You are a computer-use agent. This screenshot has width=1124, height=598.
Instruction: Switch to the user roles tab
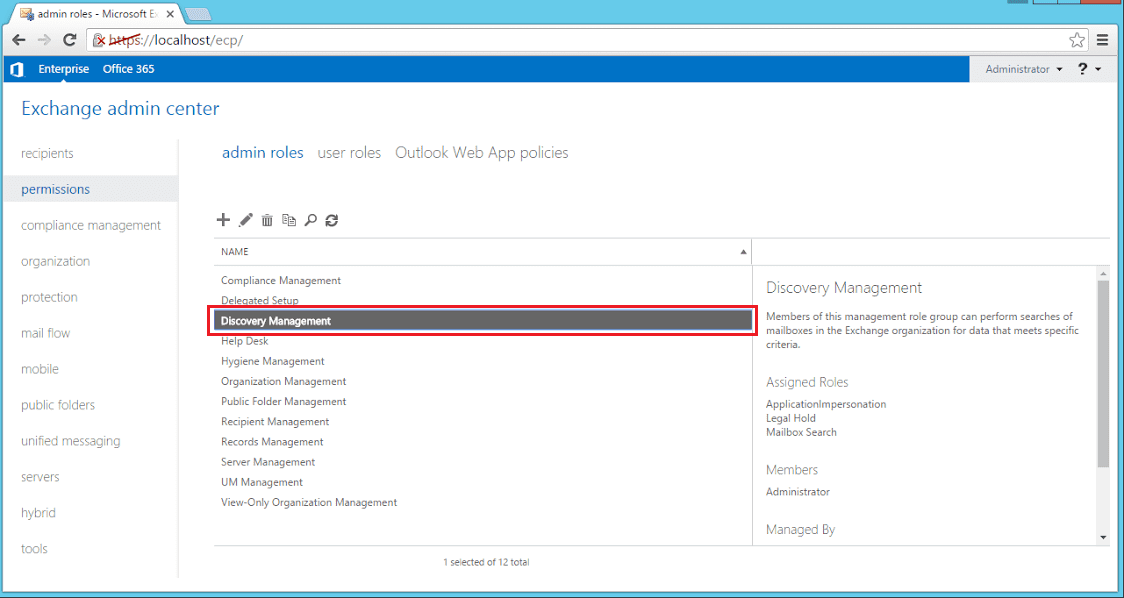pyautogui.click(x=349, y=152)
